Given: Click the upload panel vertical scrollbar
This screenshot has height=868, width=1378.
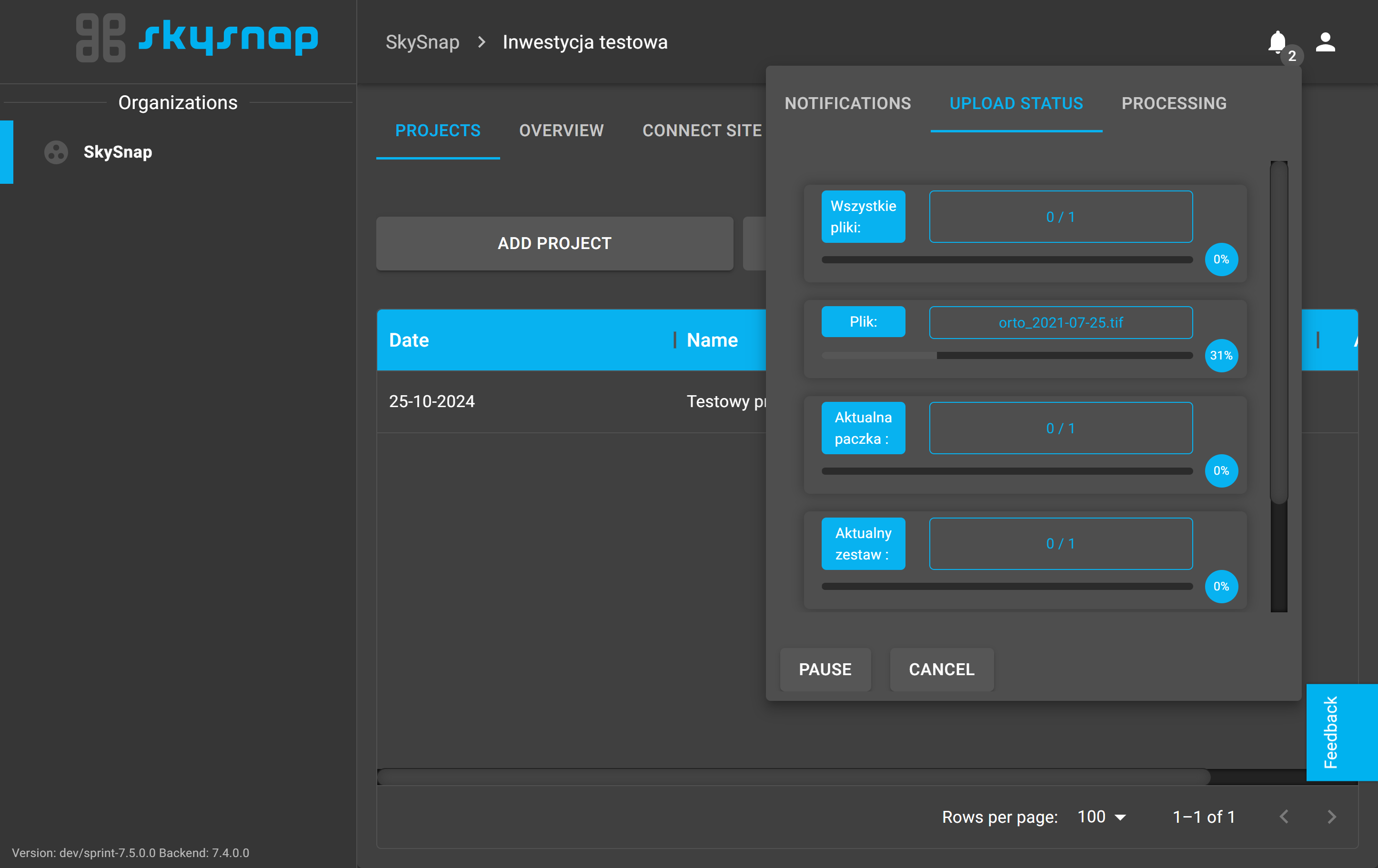Looking at the screenshot, I should point(1279,332).
